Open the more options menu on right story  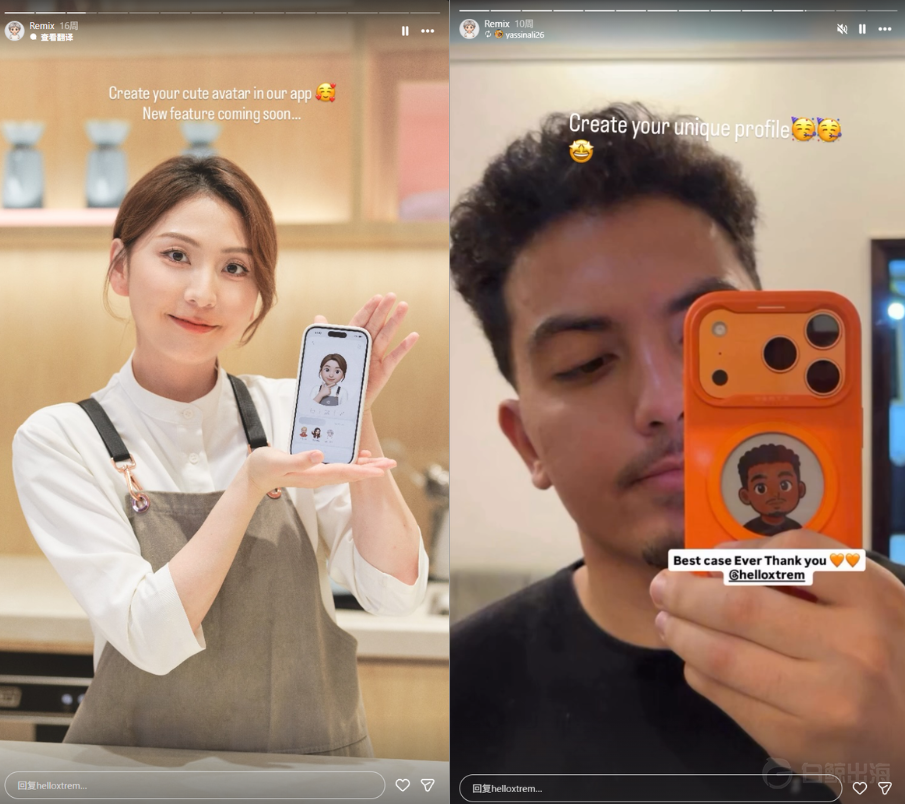885,29
